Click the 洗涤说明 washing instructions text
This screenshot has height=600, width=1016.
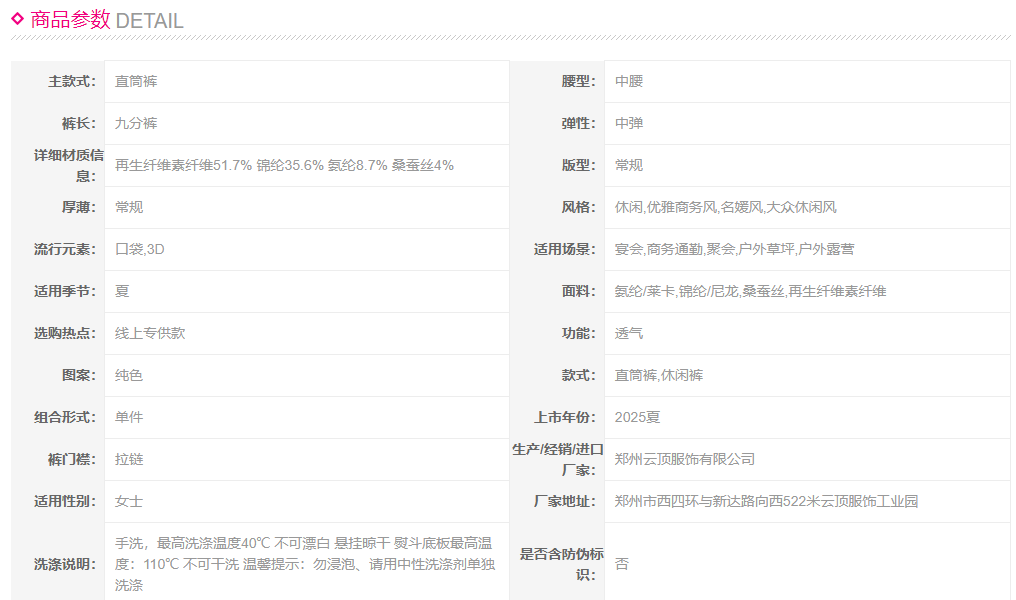coord(303,564)
